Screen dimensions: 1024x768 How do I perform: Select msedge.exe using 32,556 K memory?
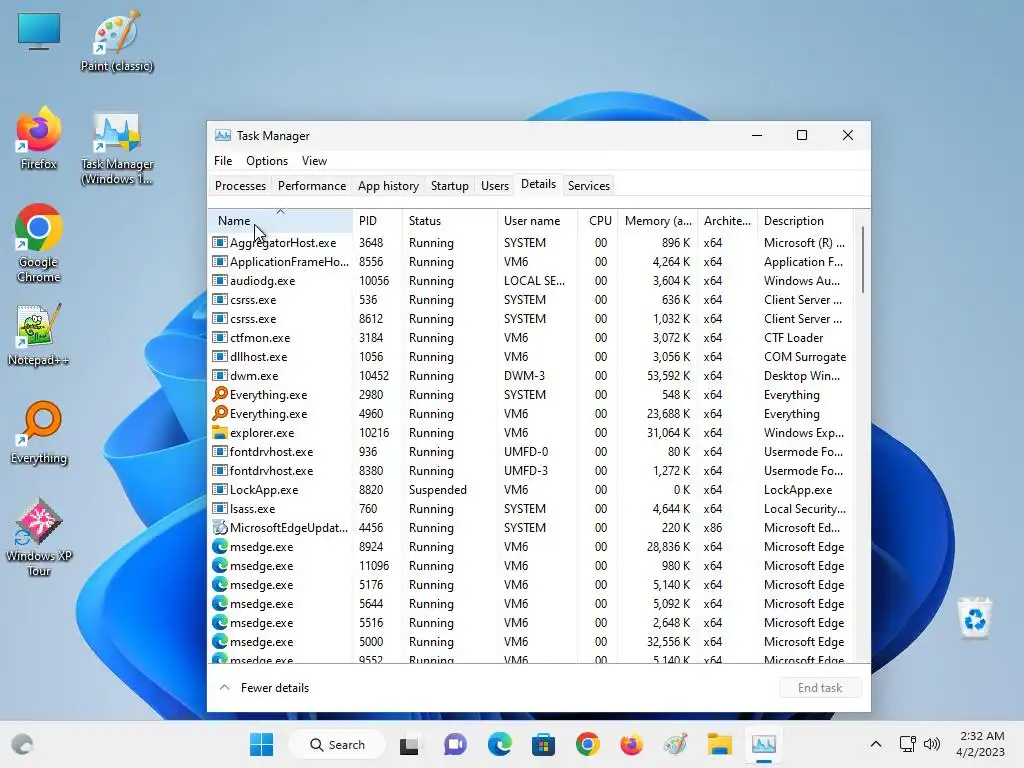530,642
